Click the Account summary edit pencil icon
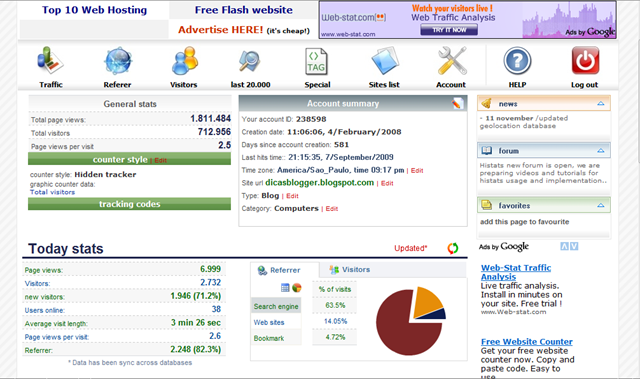Viewport: 640px width, 379px height. tap(458, 103)
